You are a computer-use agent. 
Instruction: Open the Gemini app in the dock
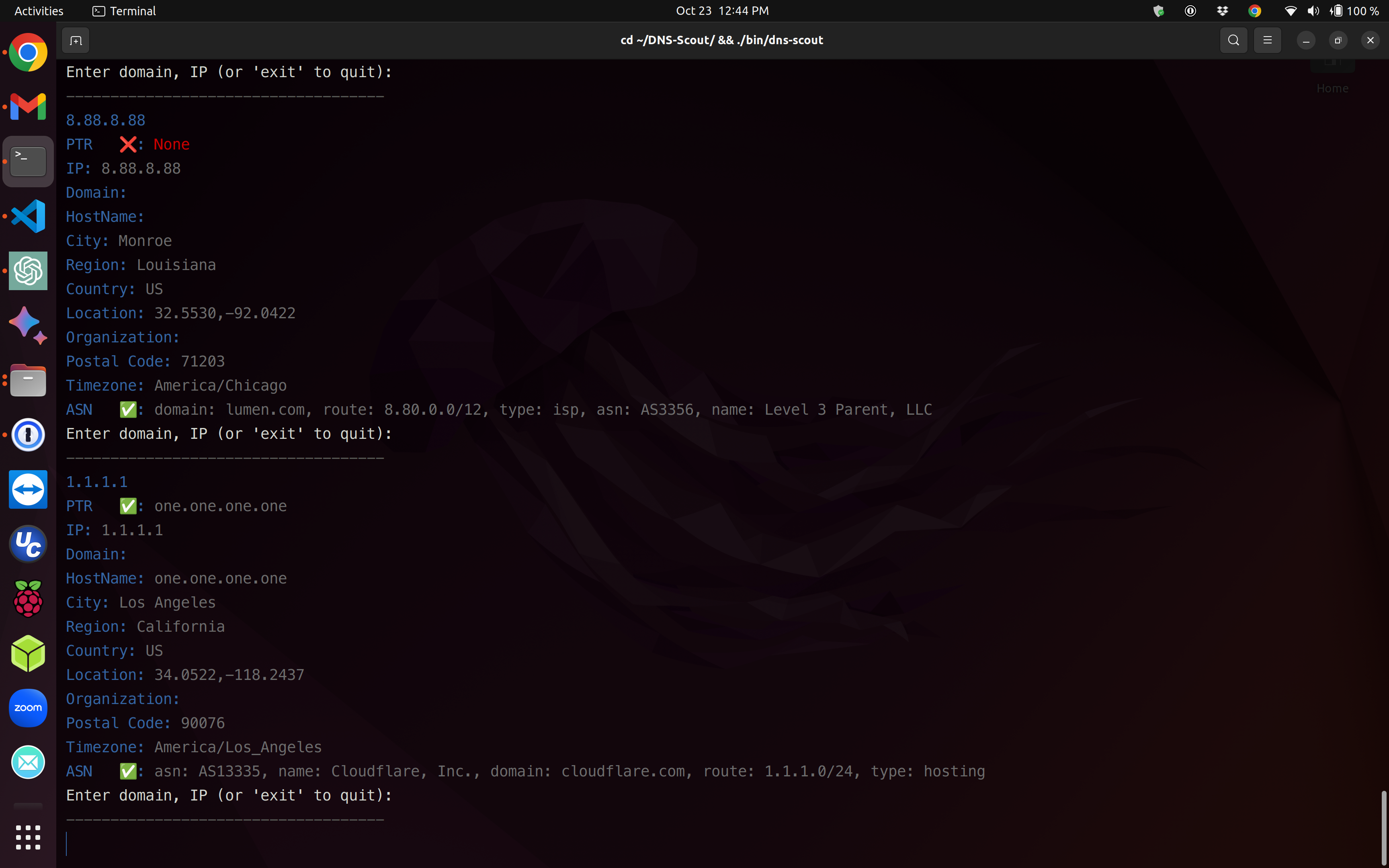pyautogui.click(x=28, y=325)
